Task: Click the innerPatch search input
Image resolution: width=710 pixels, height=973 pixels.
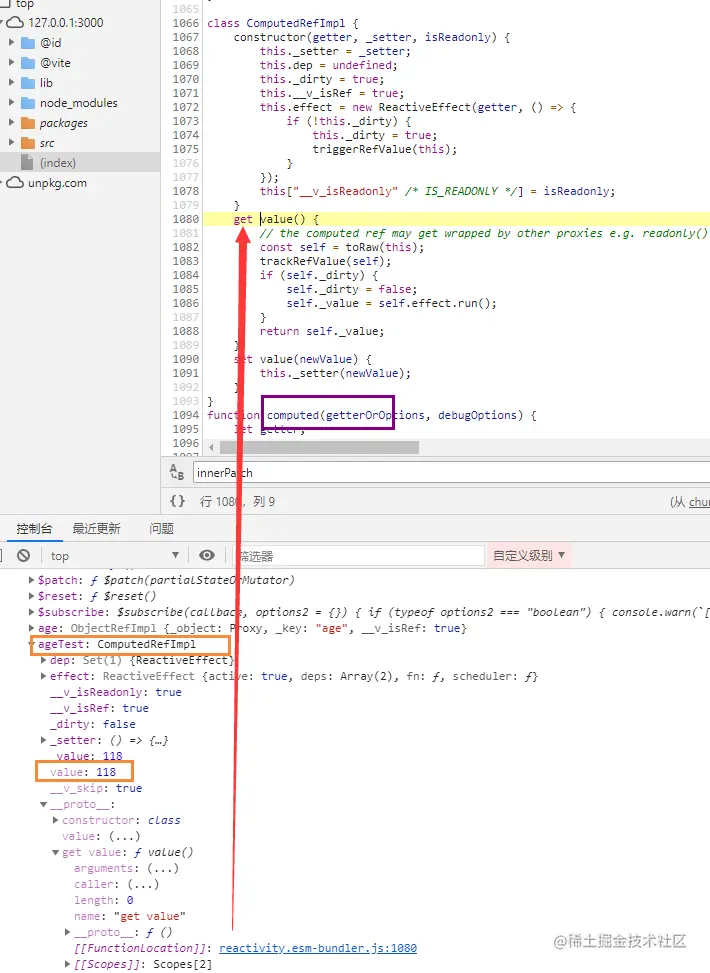Action: [x=451, y=473]
